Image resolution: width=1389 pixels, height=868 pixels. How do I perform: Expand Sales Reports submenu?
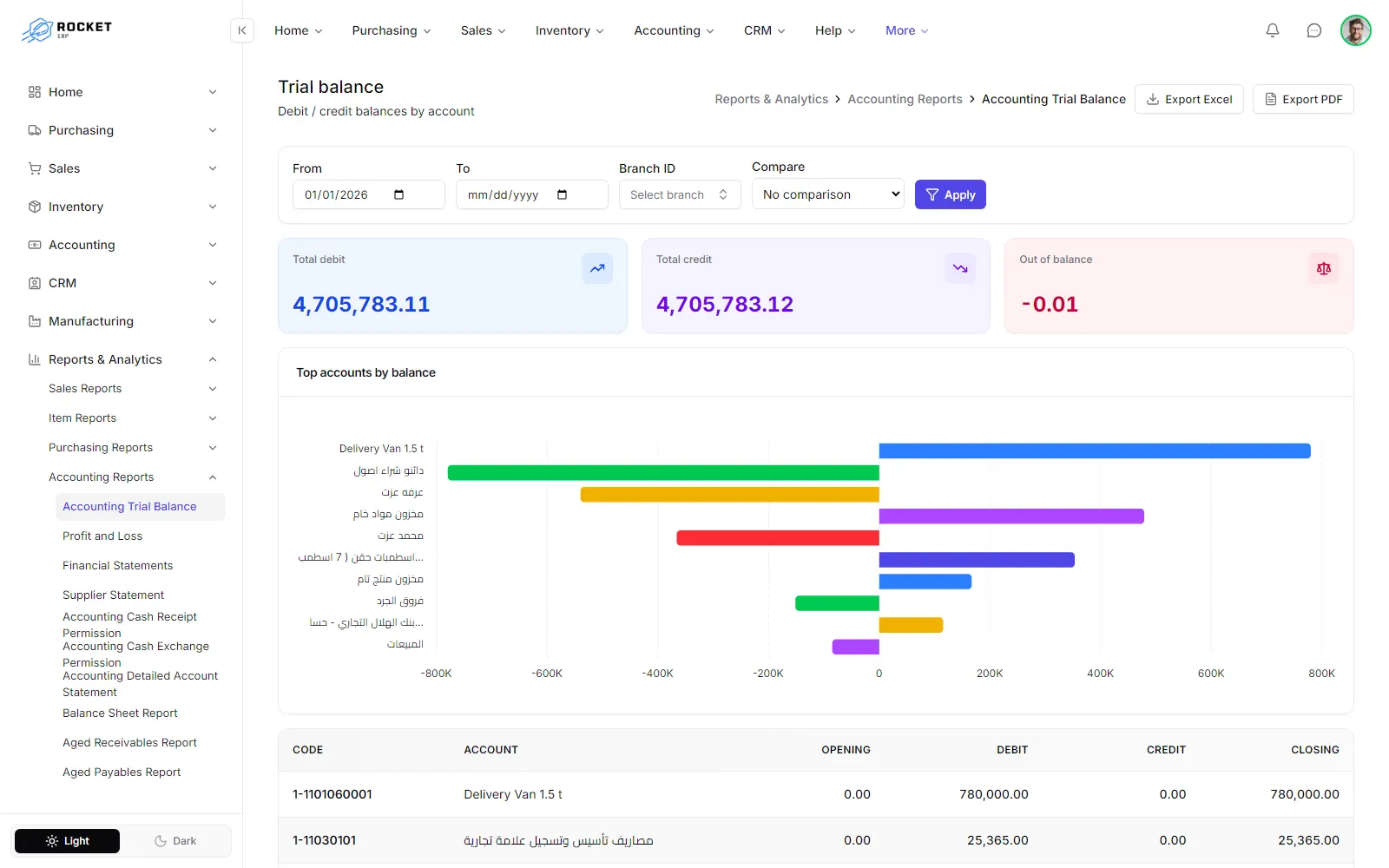coord(213,389)
